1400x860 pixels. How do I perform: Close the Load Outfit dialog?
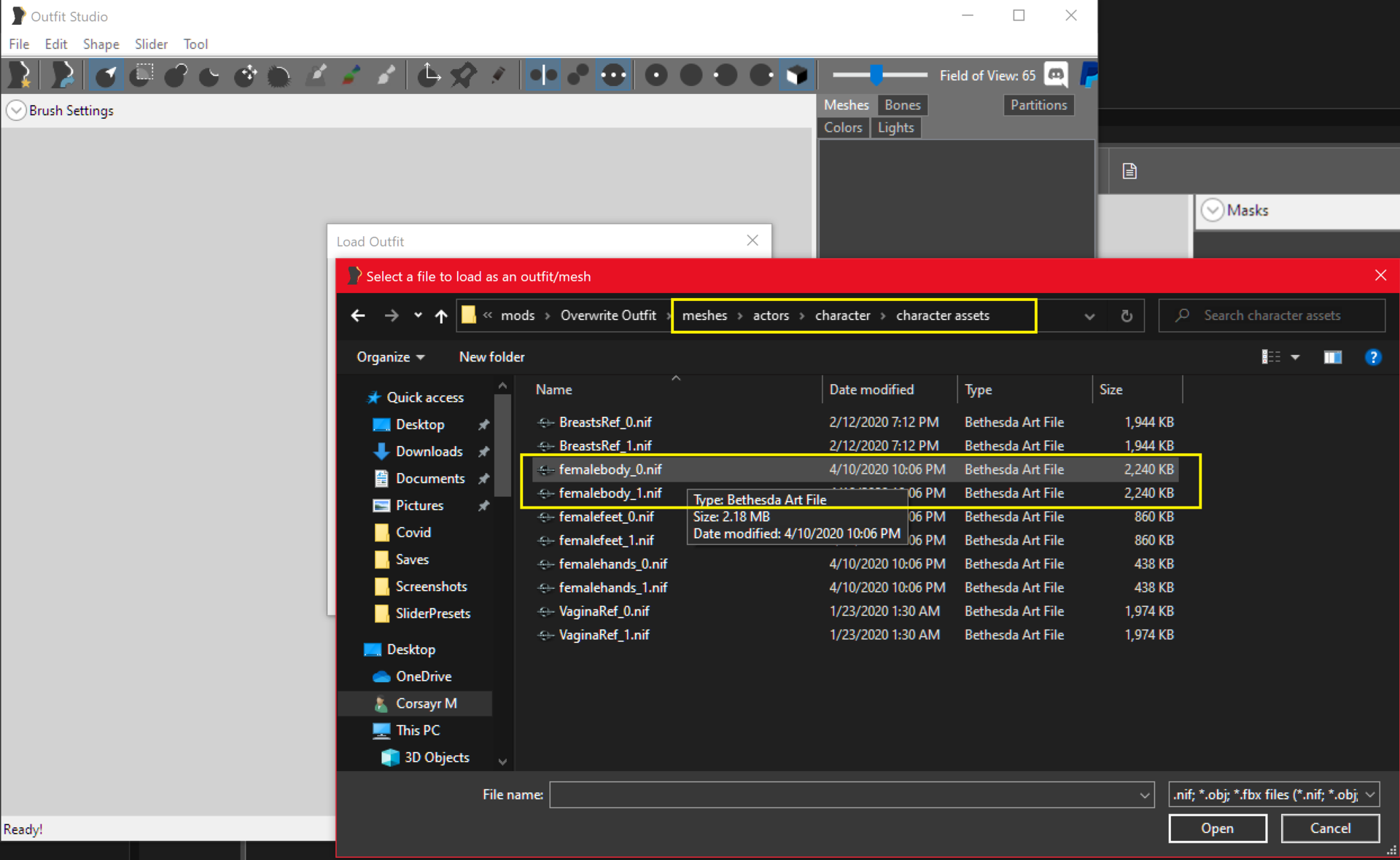(x=752, y=241)
